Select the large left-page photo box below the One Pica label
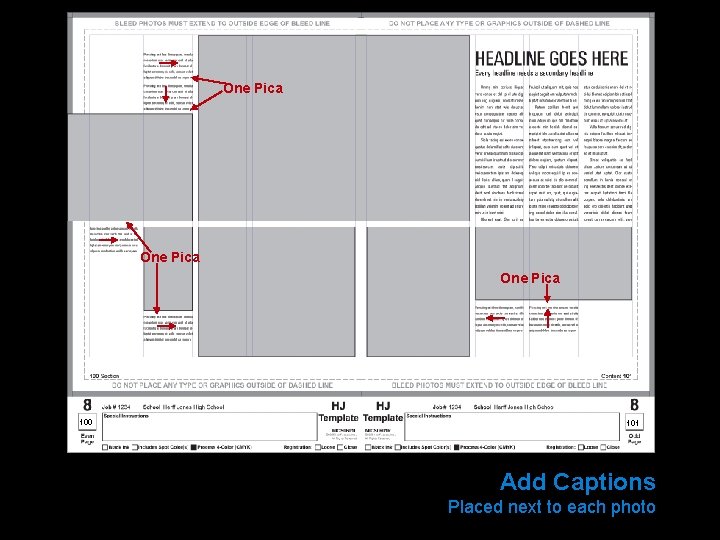 tap(276, 292)
